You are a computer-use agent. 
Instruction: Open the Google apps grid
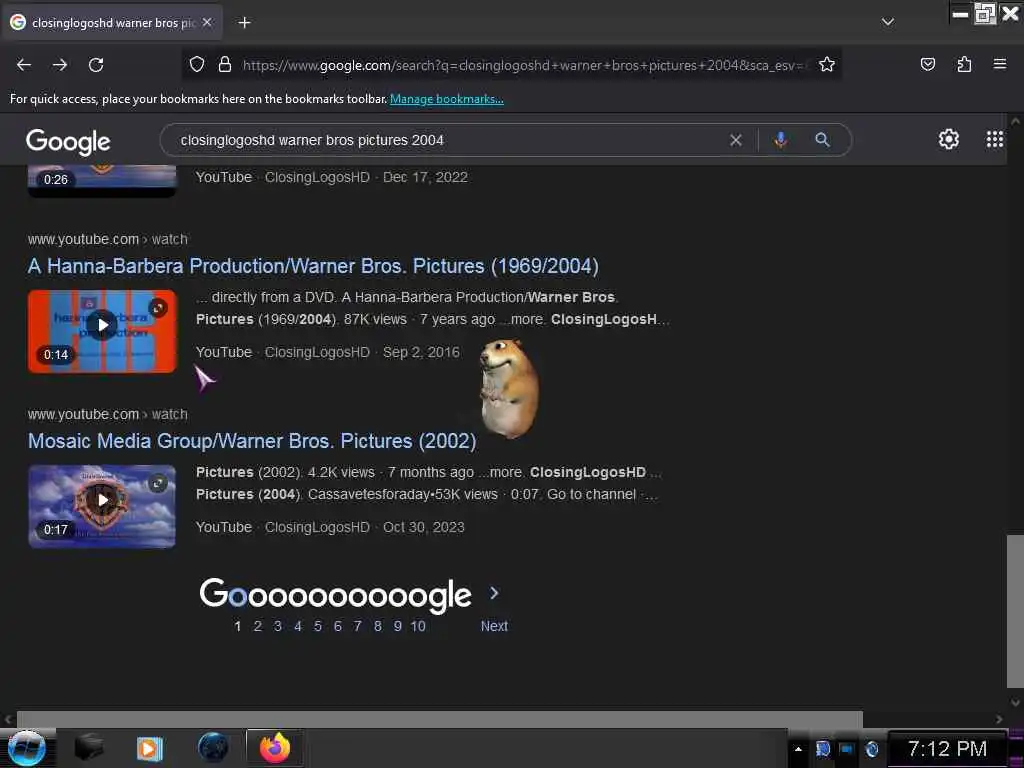(995, 139)
